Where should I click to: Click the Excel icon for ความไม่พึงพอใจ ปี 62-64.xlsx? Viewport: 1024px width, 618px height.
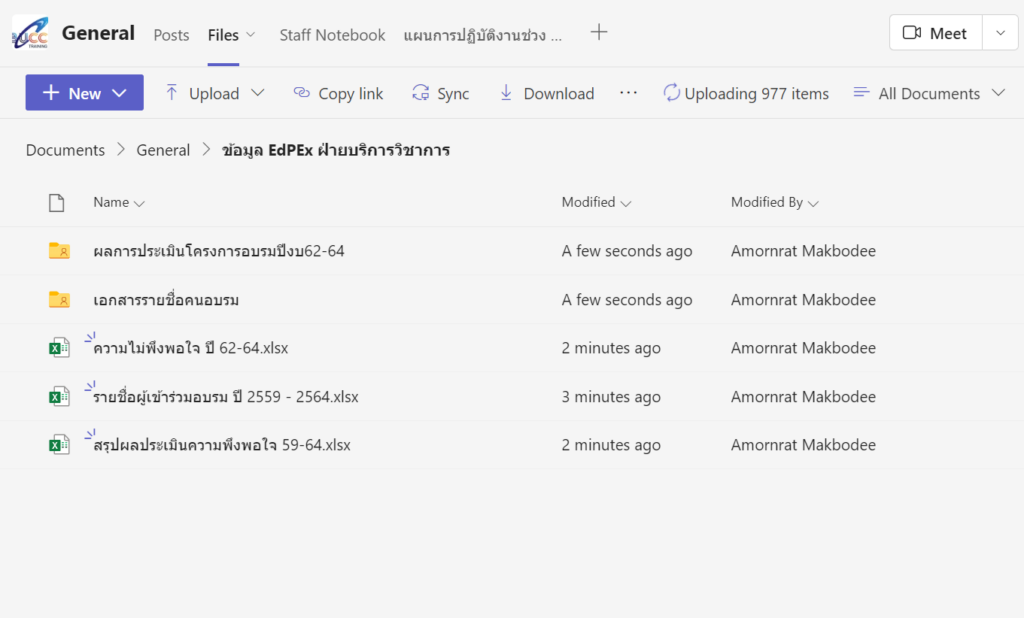click(x=60, y=348)
